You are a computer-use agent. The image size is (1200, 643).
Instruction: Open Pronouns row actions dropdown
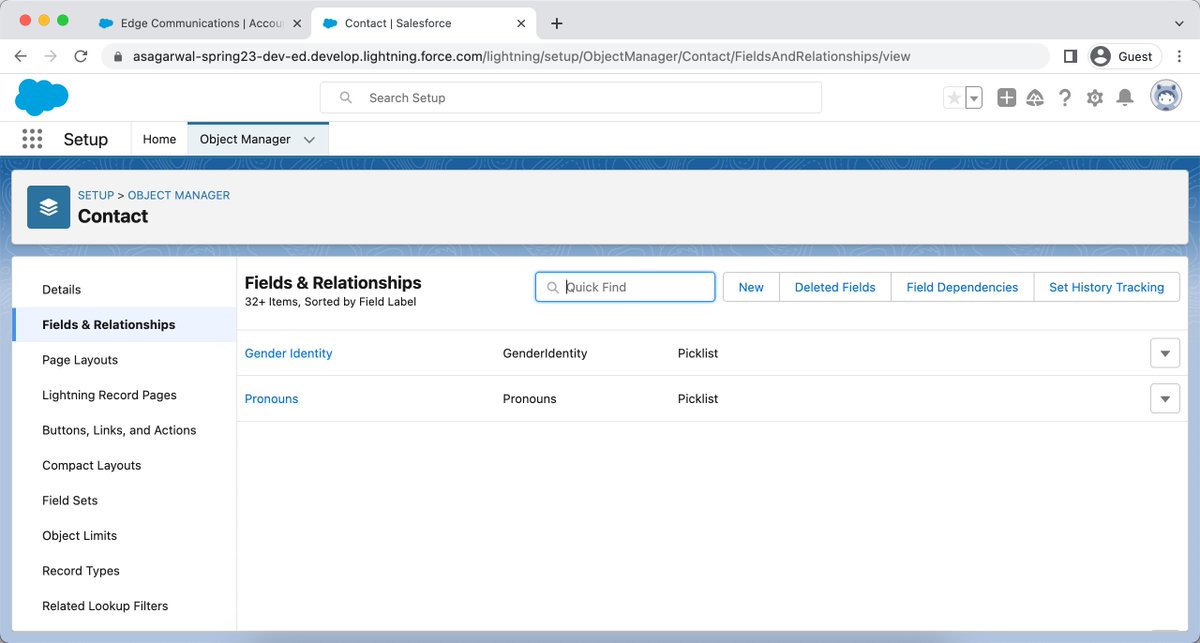click(x=1165, y=398)
